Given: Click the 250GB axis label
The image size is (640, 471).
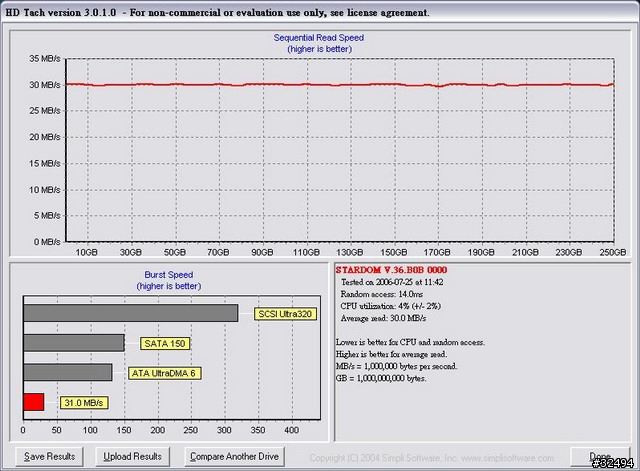Looking at the screenshot, I should click(613, 252).
